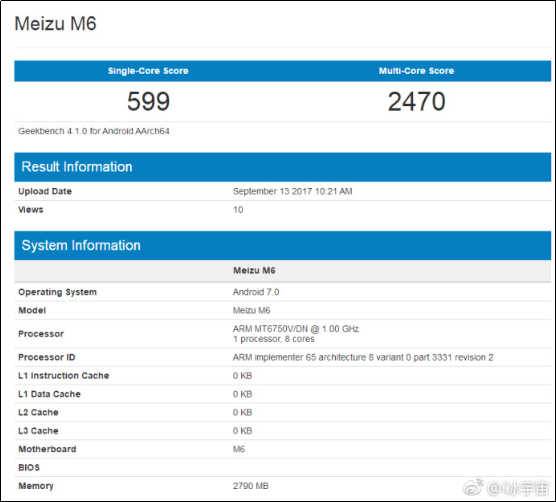
Task: Click the Weibo username watermark text
Action: pos(518,489)
